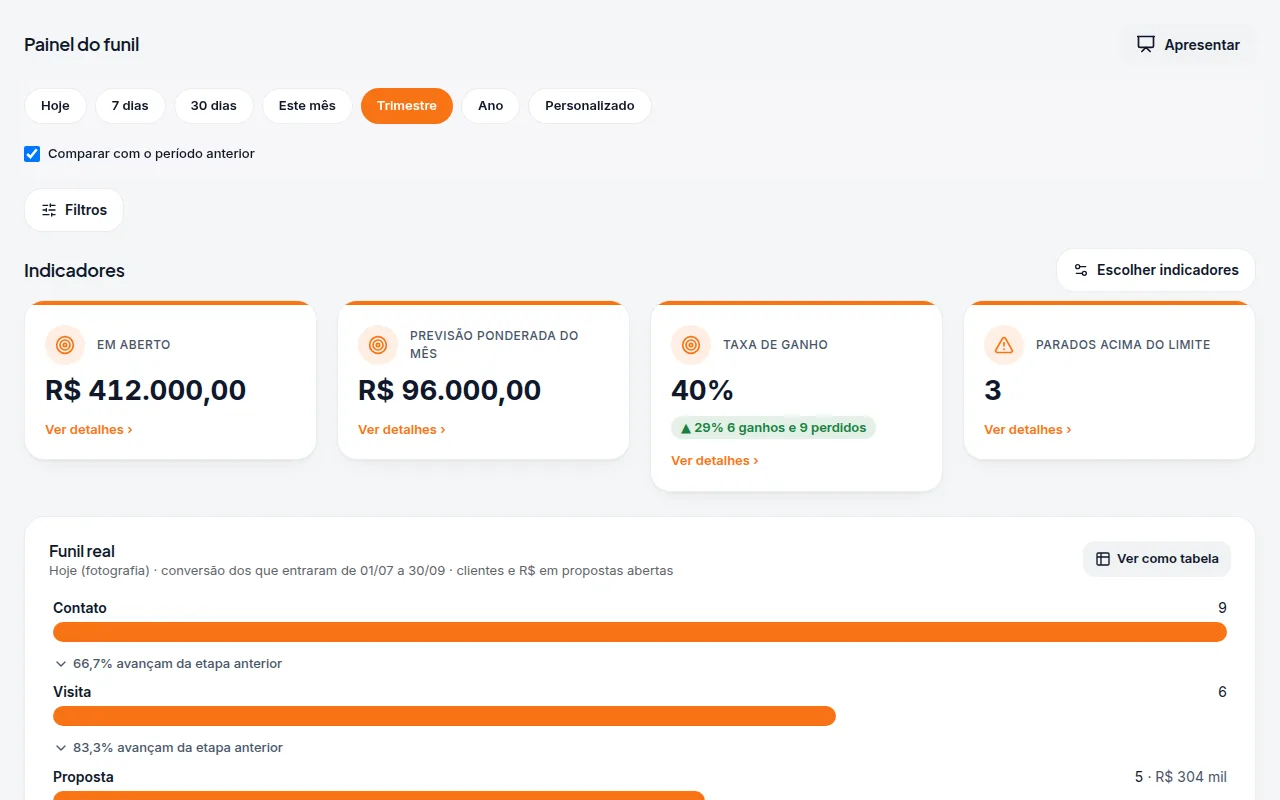Open Ver detalhes for Parados Acima do Limite

click(1028, 430)
